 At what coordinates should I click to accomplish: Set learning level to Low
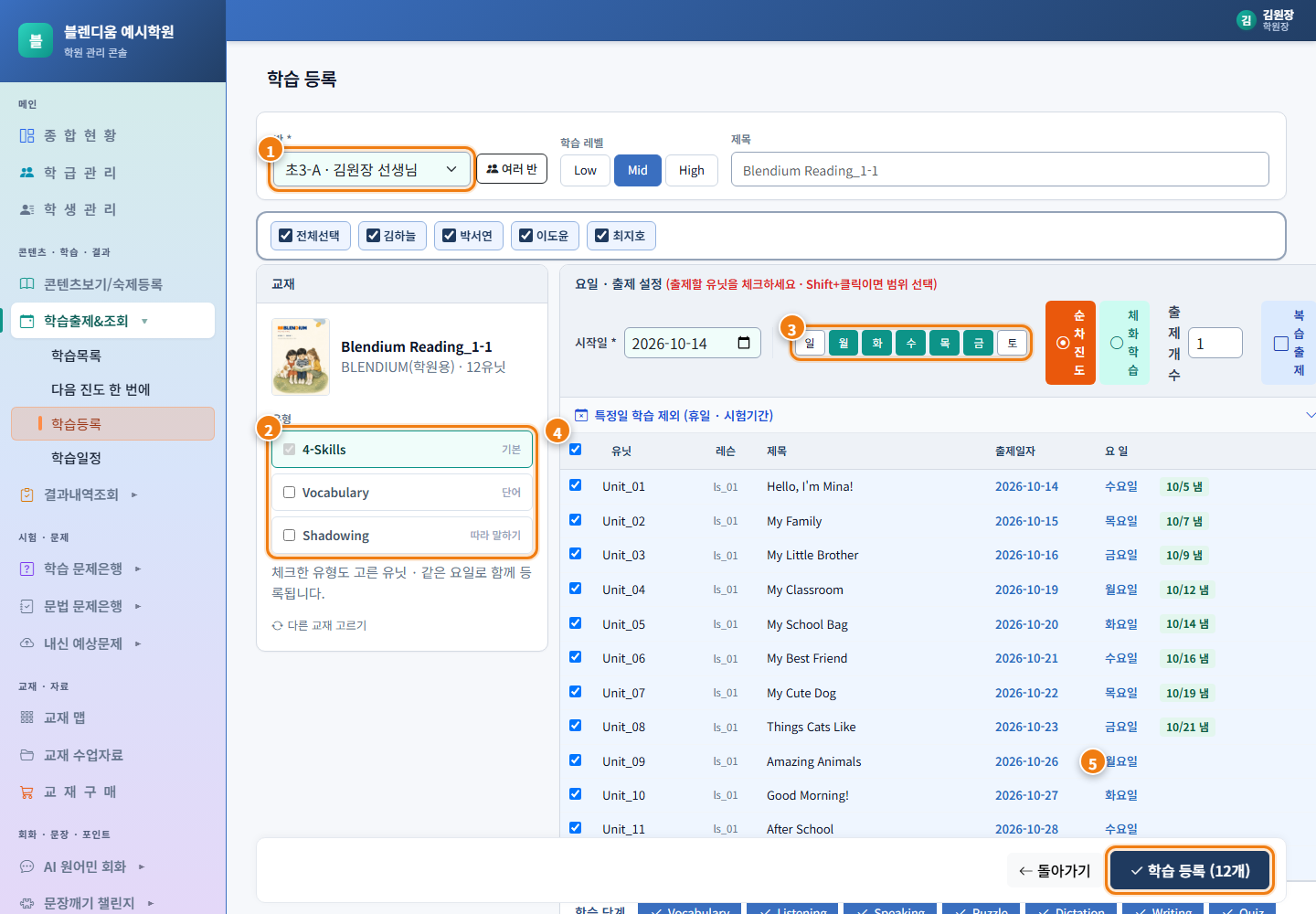point(585,170)
